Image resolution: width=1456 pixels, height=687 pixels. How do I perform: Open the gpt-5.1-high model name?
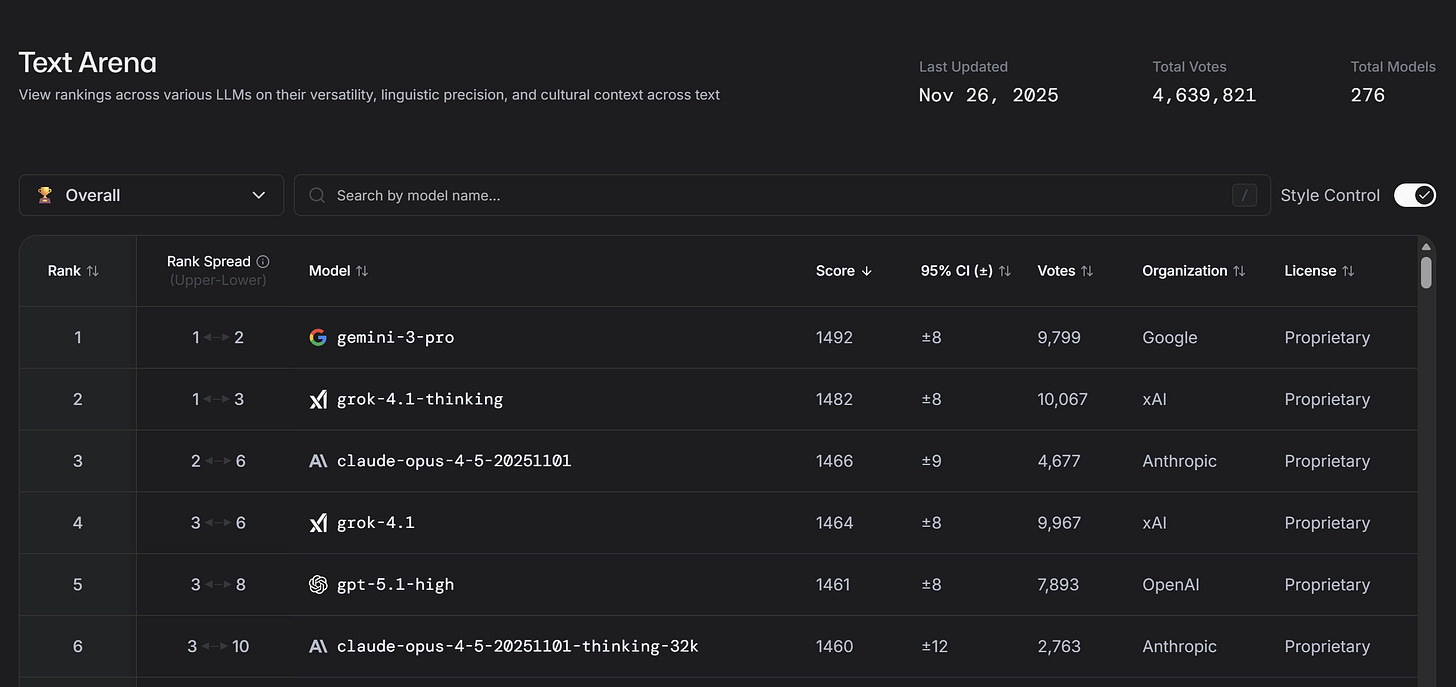(x=395, y=585)
